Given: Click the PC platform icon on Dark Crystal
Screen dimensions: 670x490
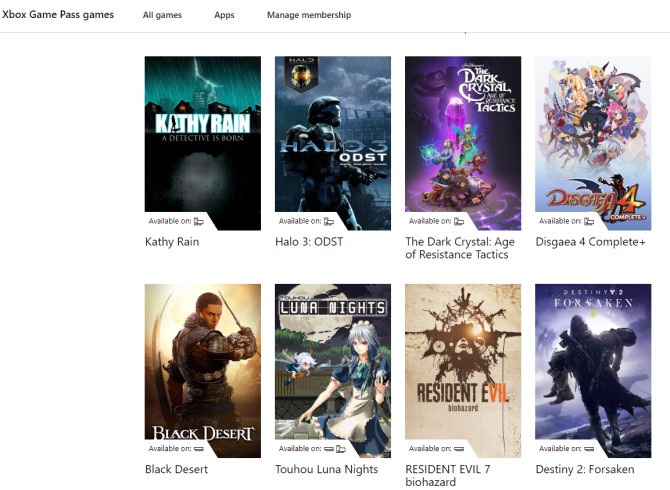Looking at the screenshot, I should coord(459,221).
